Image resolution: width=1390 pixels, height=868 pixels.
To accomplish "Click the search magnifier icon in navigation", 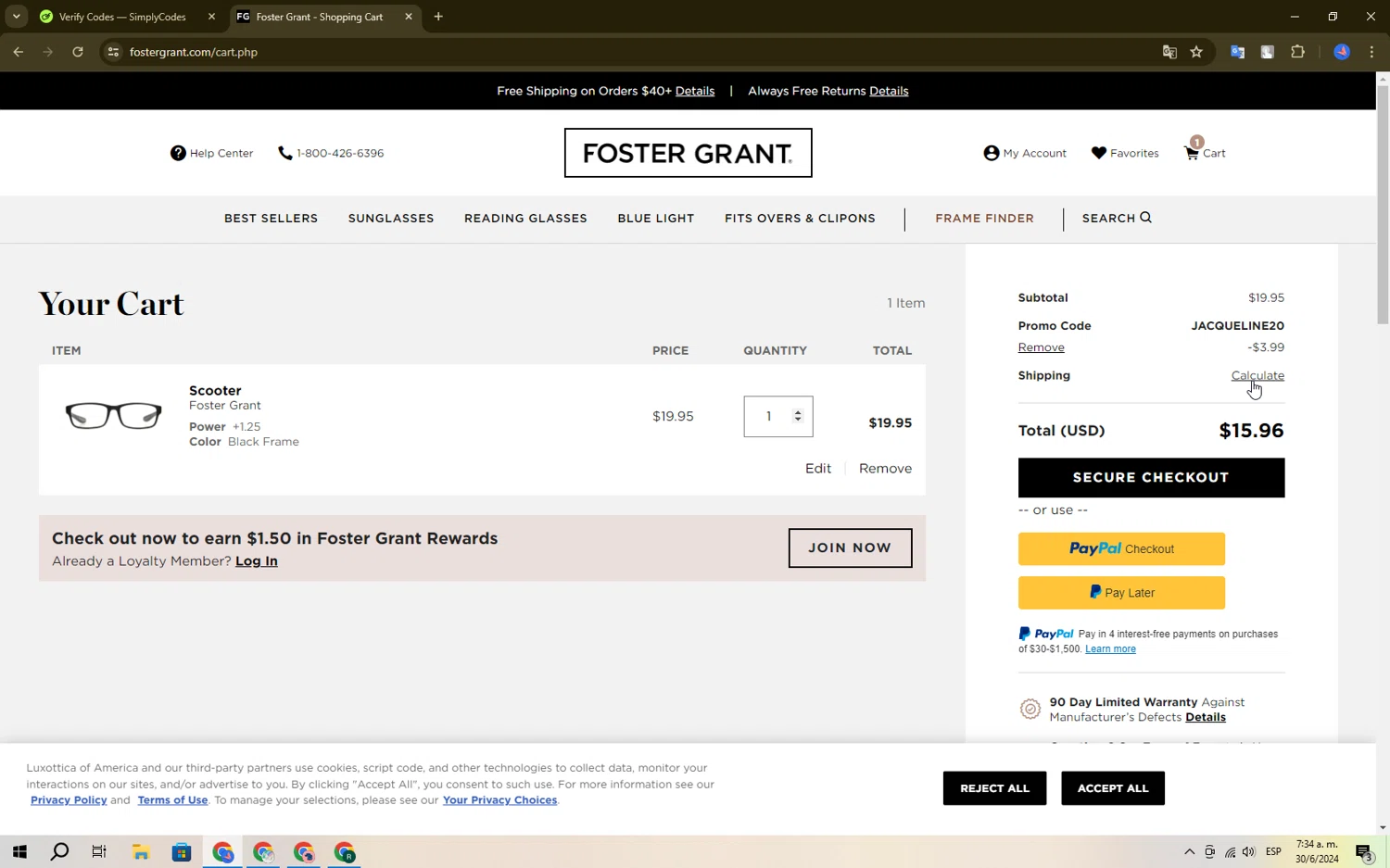I will [x=1146, y=218].
